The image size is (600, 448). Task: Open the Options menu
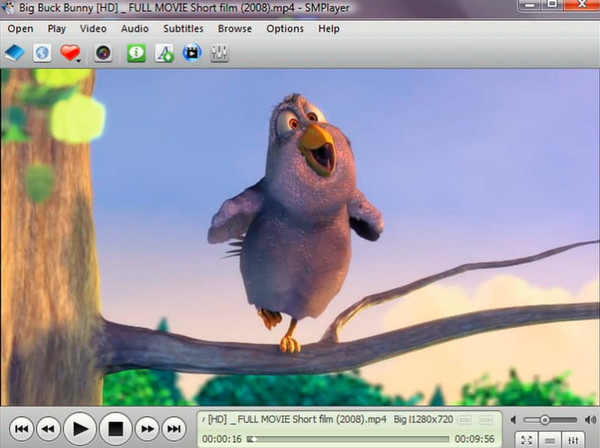point(285,29)
